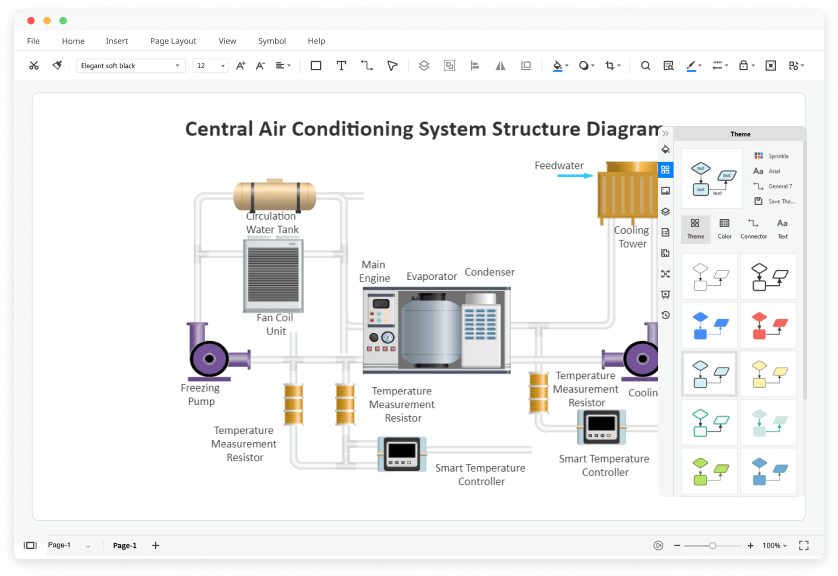Open the crop tool dropdown

(612, 66)
